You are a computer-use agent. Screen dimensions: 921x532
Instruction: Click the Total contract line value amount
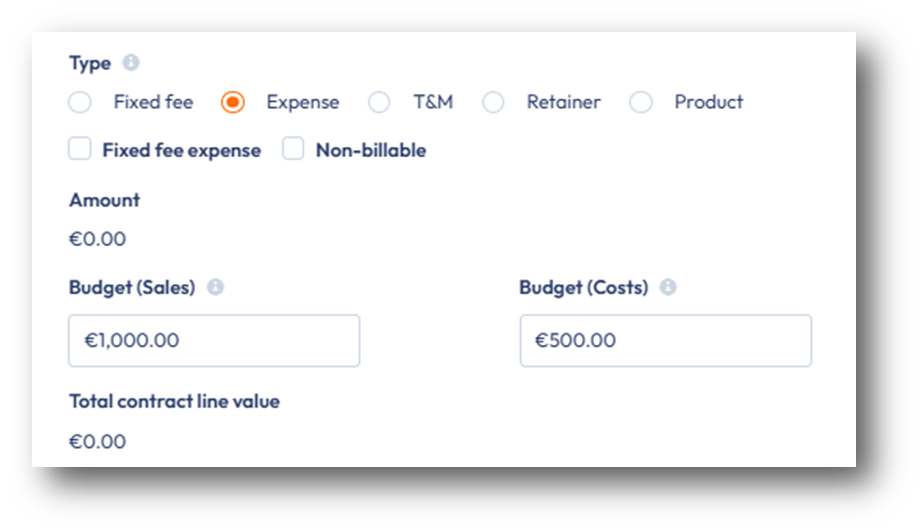(x=97, y=441)
